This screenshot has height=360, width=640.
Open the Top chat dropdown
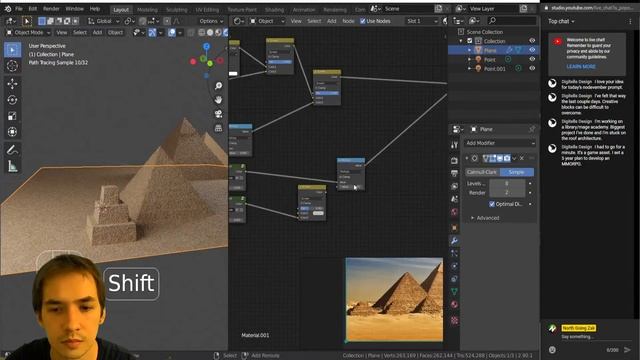coord(561,21)
